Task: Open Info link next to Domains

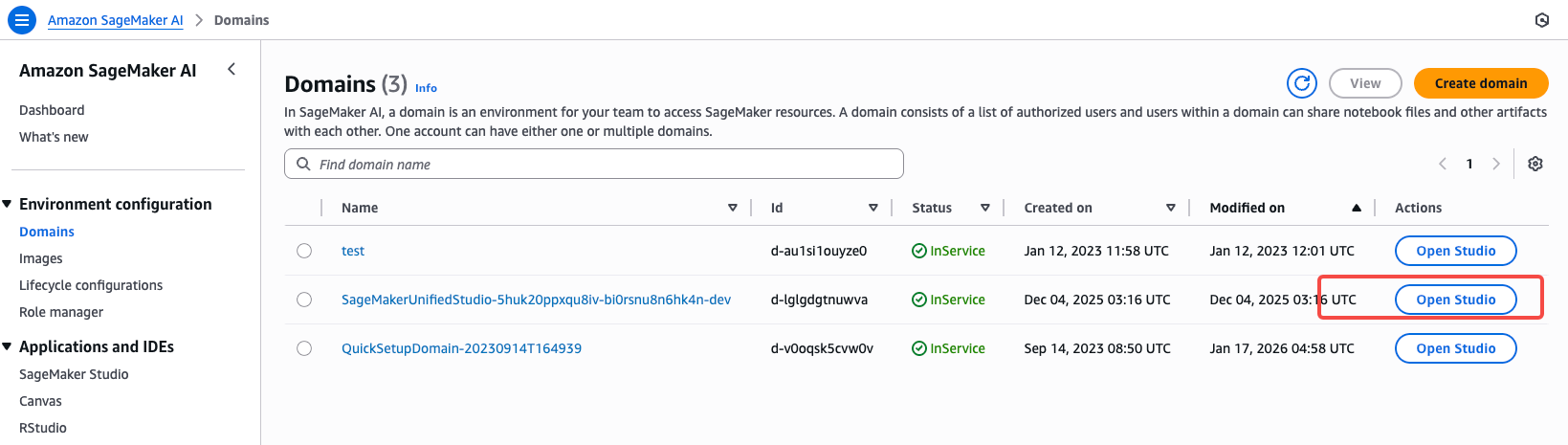Action: (426, 88)
